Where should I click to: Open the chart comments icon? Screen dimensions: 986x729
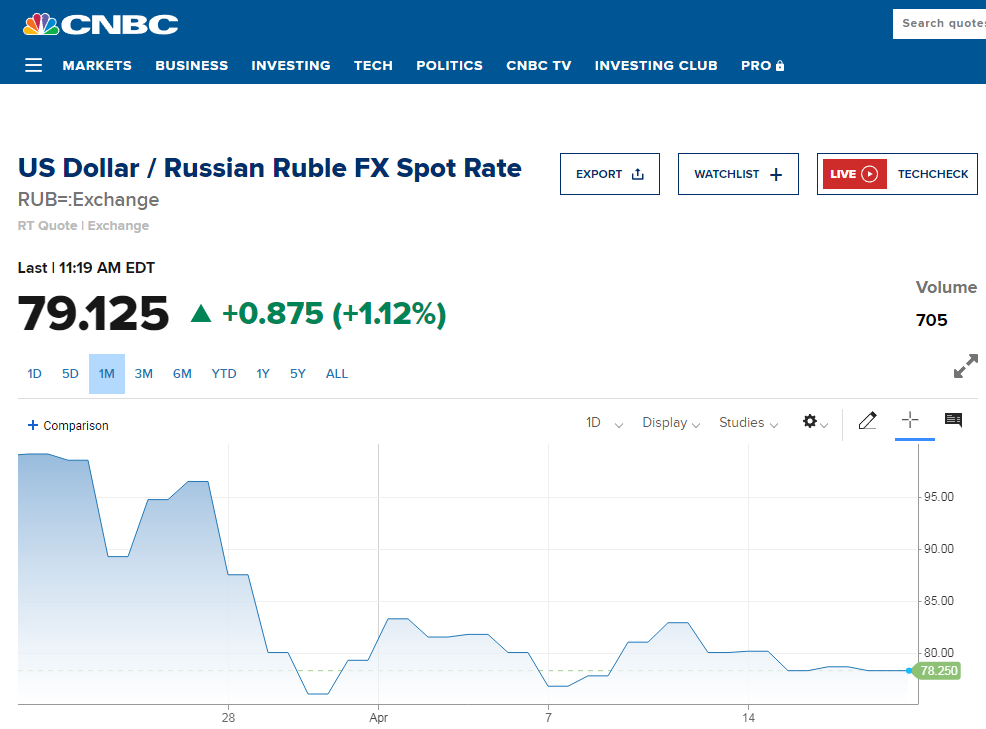tap(953, 420)
